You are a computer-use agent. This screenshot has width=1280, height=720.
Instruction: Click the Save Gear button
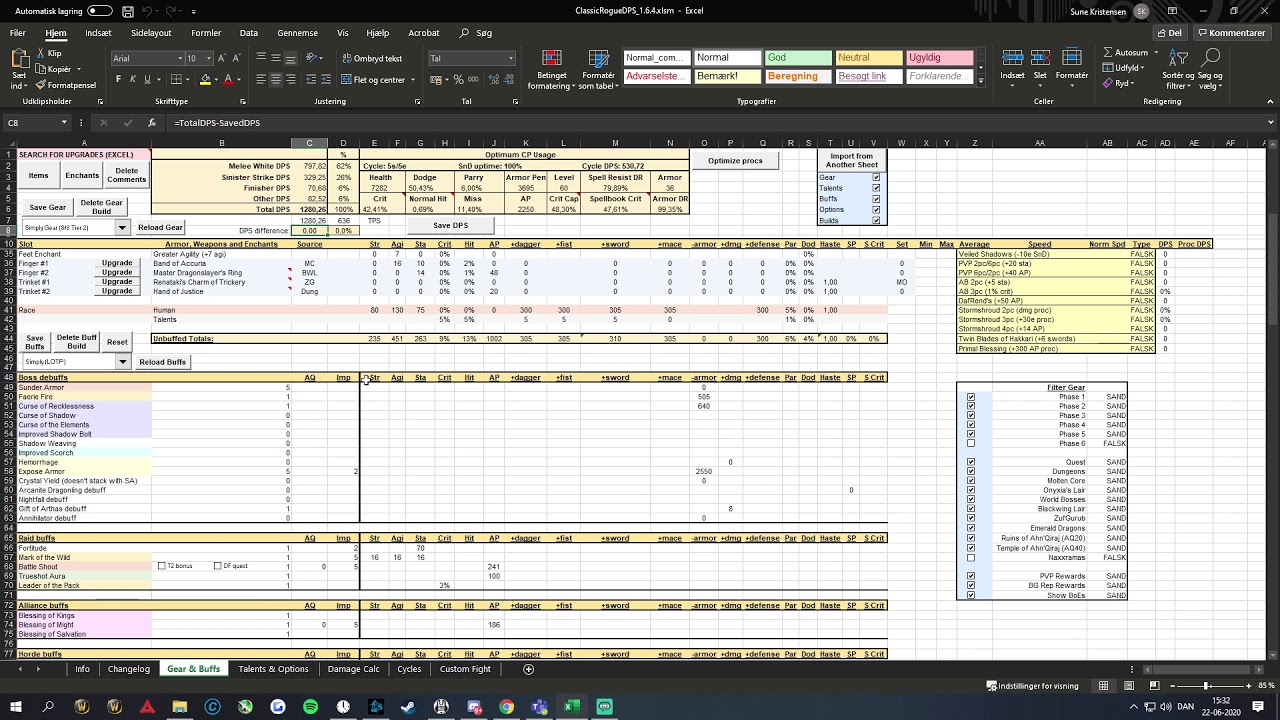(47, 207)
